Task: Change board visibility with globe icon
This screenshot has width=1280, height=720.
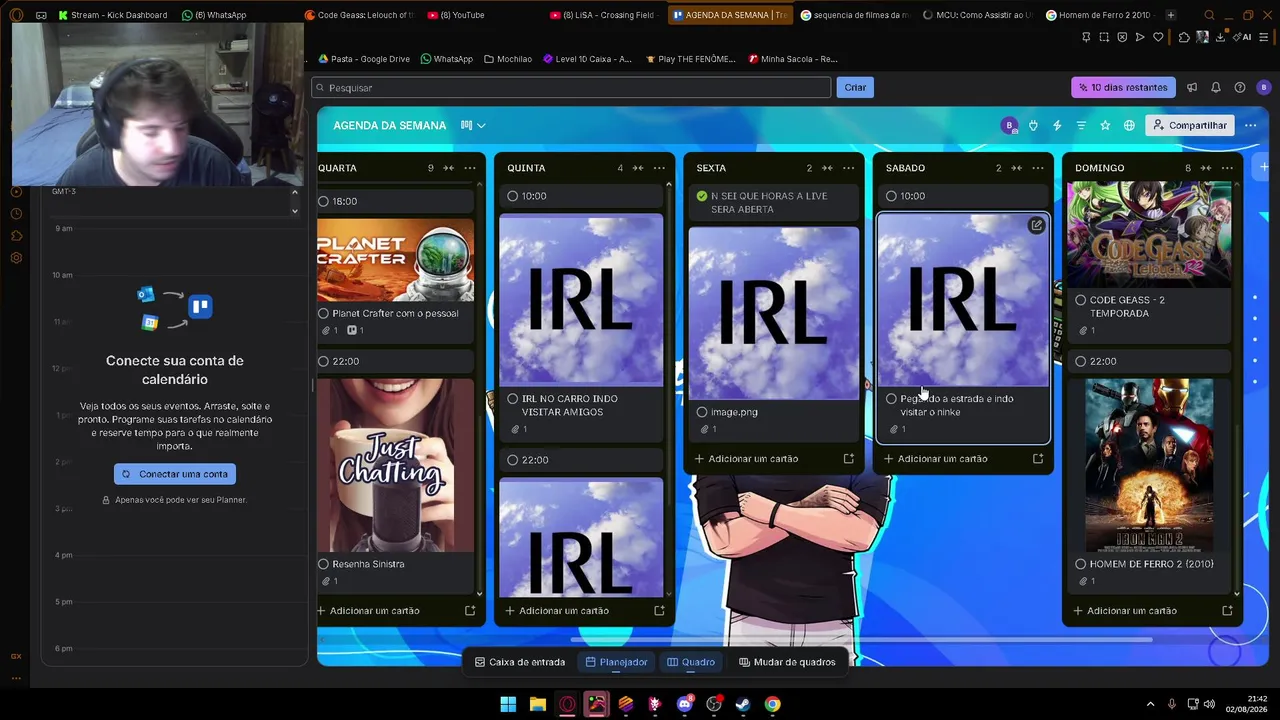Action: pos(1129,126)
